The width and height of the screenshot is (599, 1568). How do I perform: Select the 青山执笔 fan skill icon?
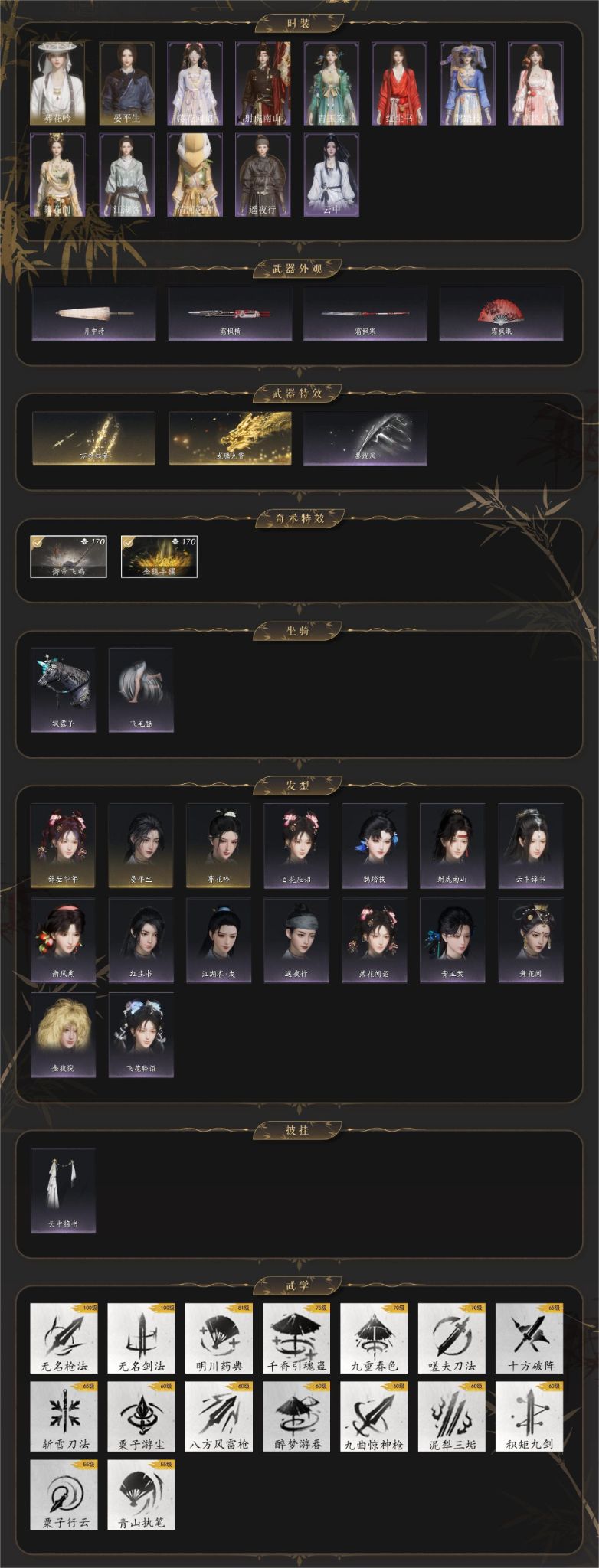141,1494
